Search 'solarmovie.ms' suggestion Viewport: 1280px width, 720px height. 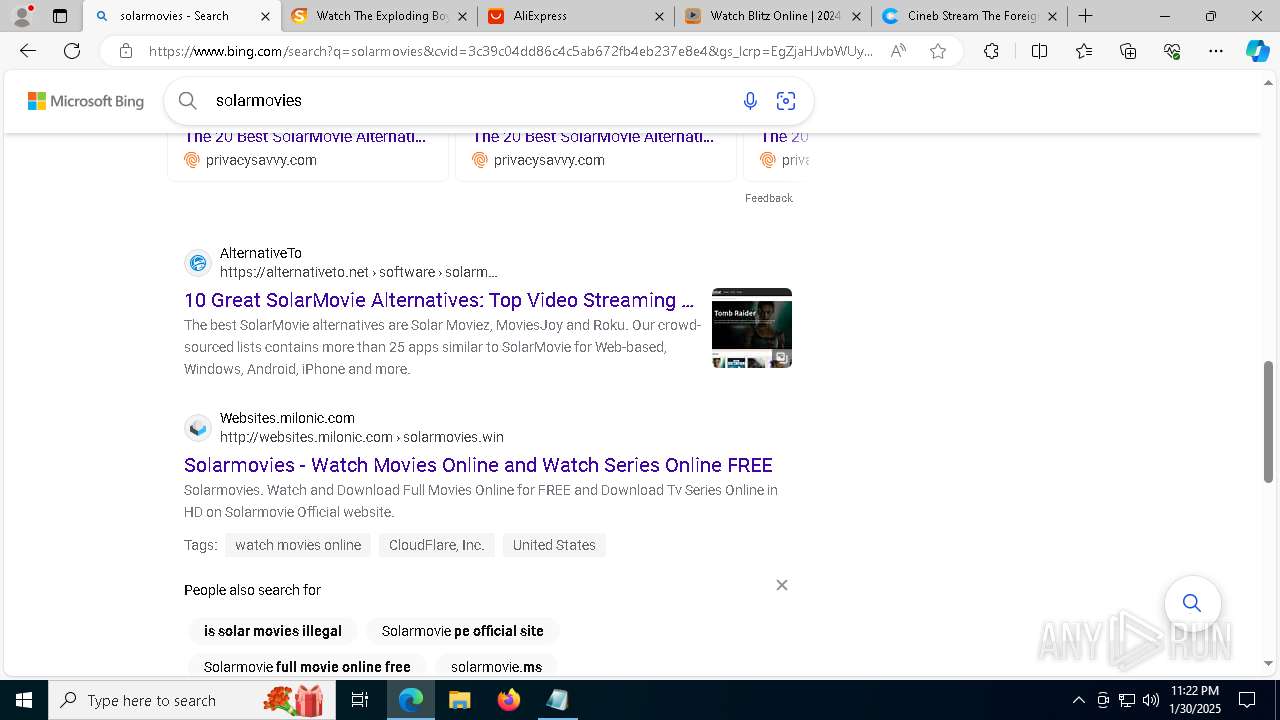click(x=496, y=667)
